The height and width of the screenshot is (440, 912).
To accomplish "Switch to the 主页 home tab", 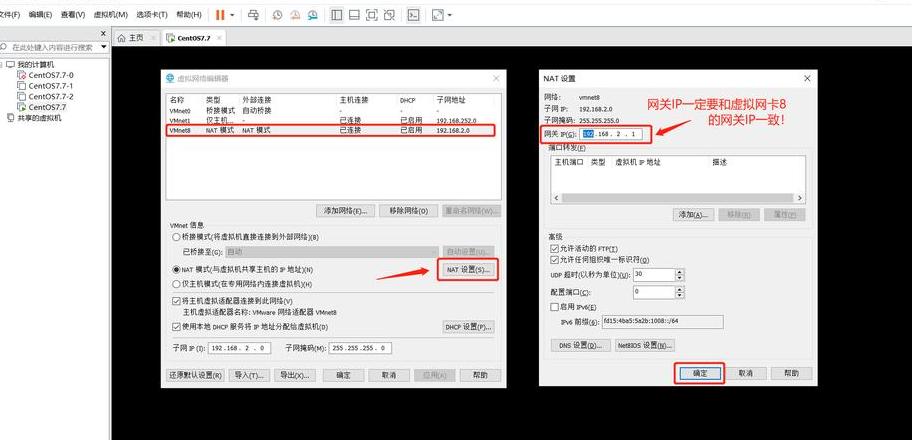I will point(130,38).
